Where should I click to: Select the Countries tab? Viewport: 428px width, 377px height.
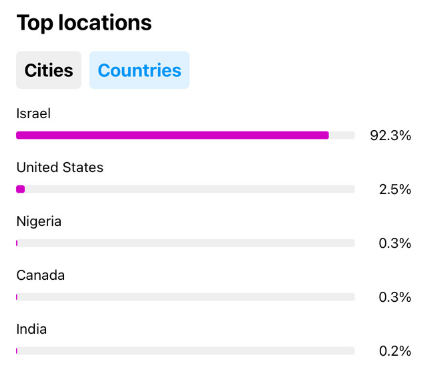click(x=139, y=70)
